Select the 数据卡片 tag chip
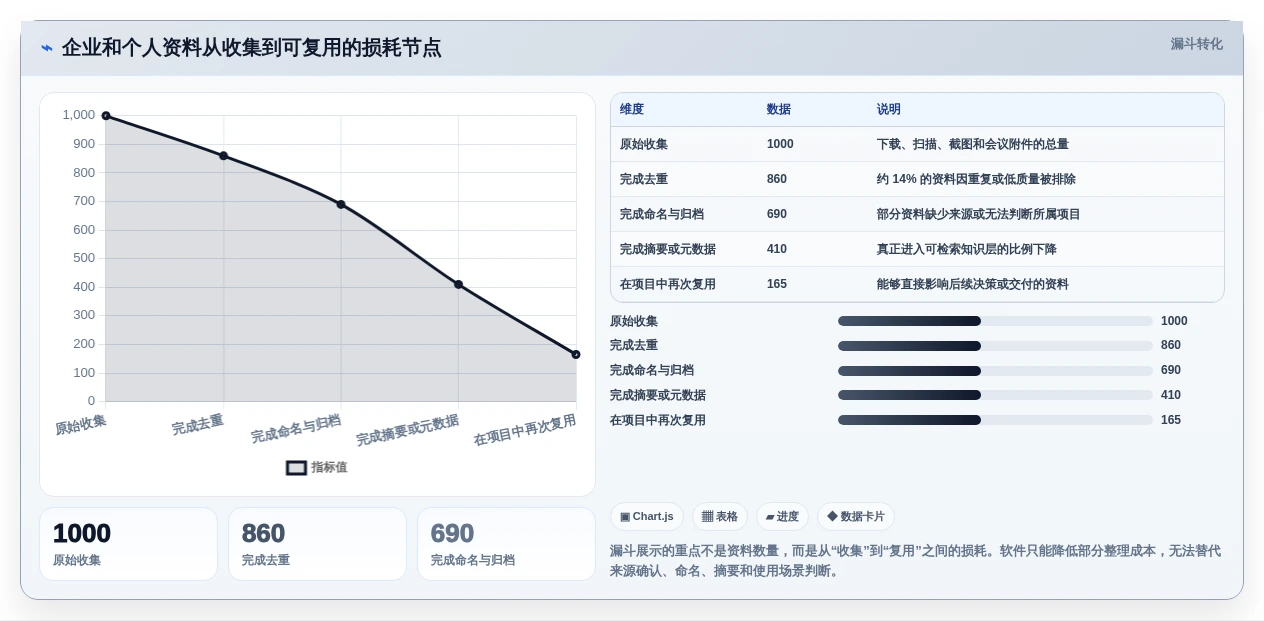Viewport: 1264px width, 621px height. pyautogui.click(x=856, y=517)
